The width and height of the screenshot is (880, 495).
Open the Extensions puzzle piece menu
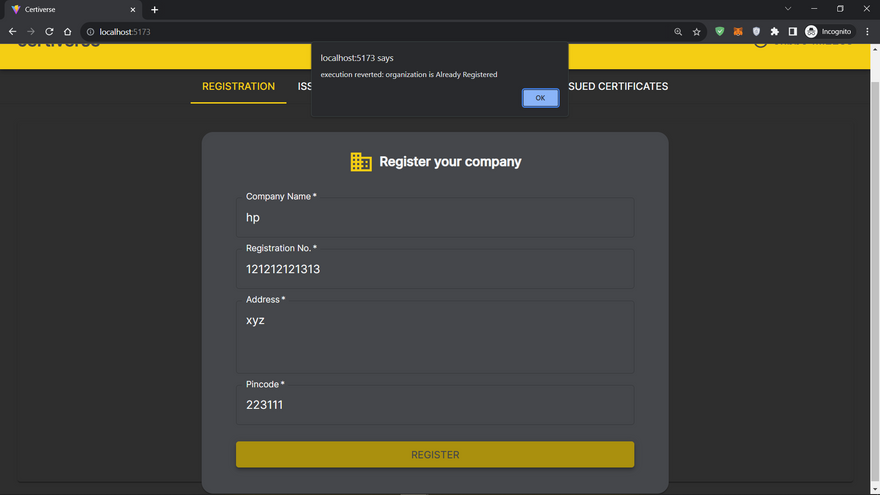tap(774, 32)
